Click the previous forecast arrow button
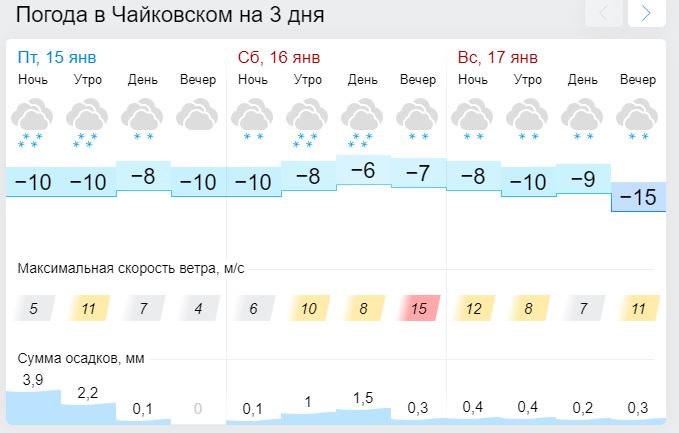679x433 pixels. (604, 13)
